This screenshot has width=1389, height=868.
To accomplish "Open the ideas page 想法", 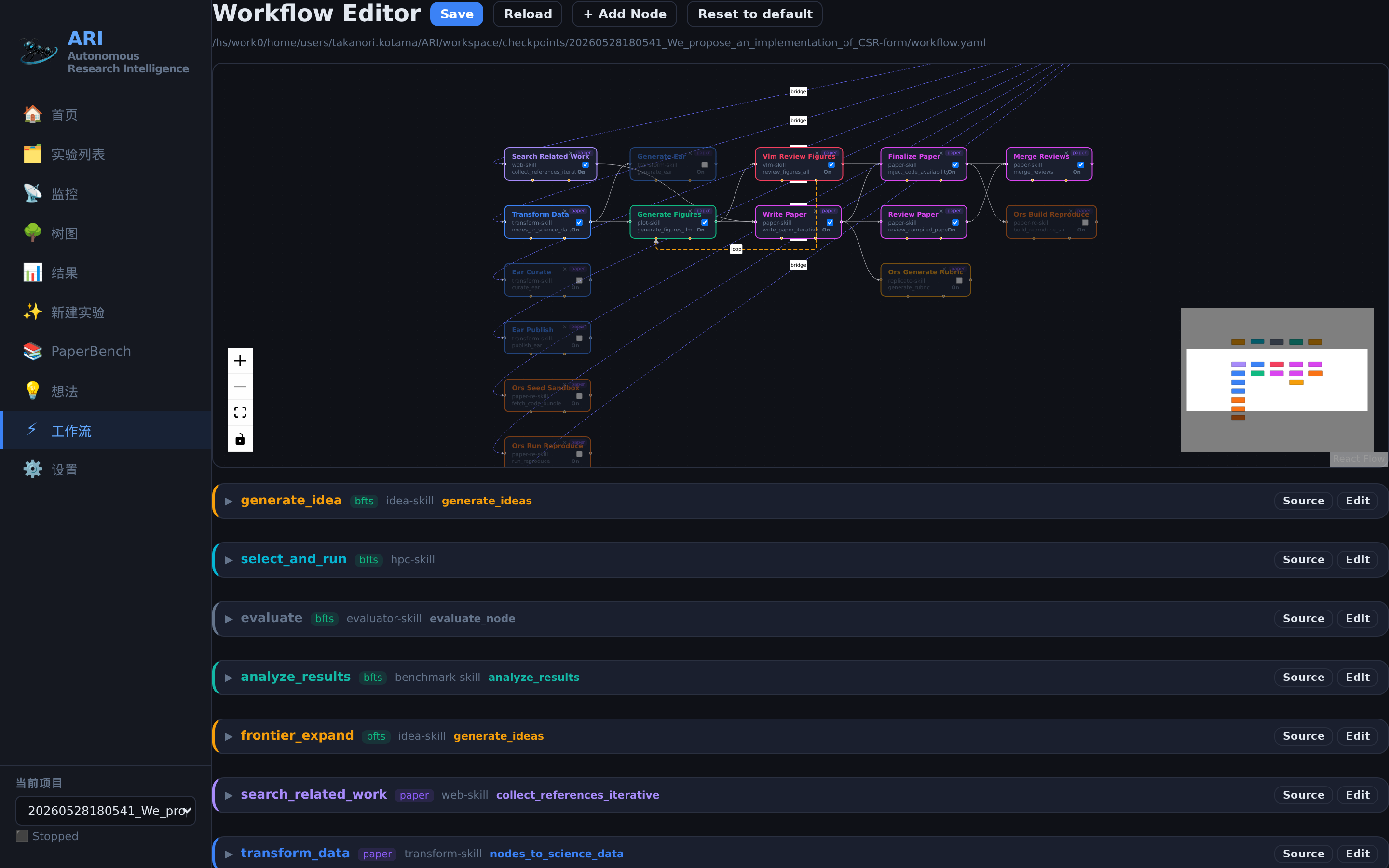I will tap(106, 392).
